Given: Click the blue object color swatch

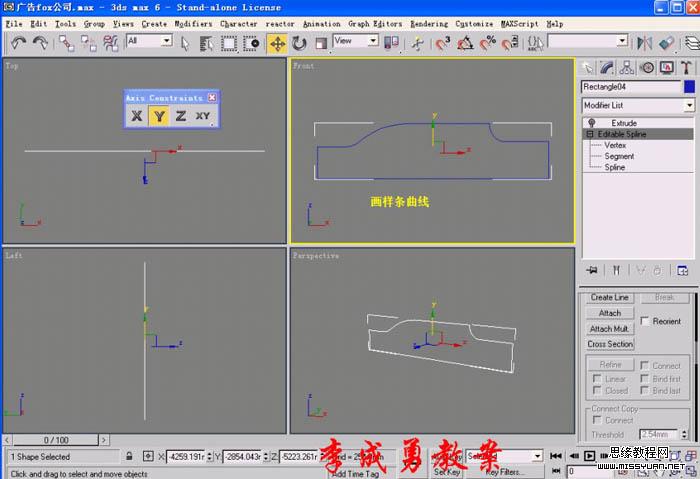Looking at the screenshot, I should pos(689,87).
